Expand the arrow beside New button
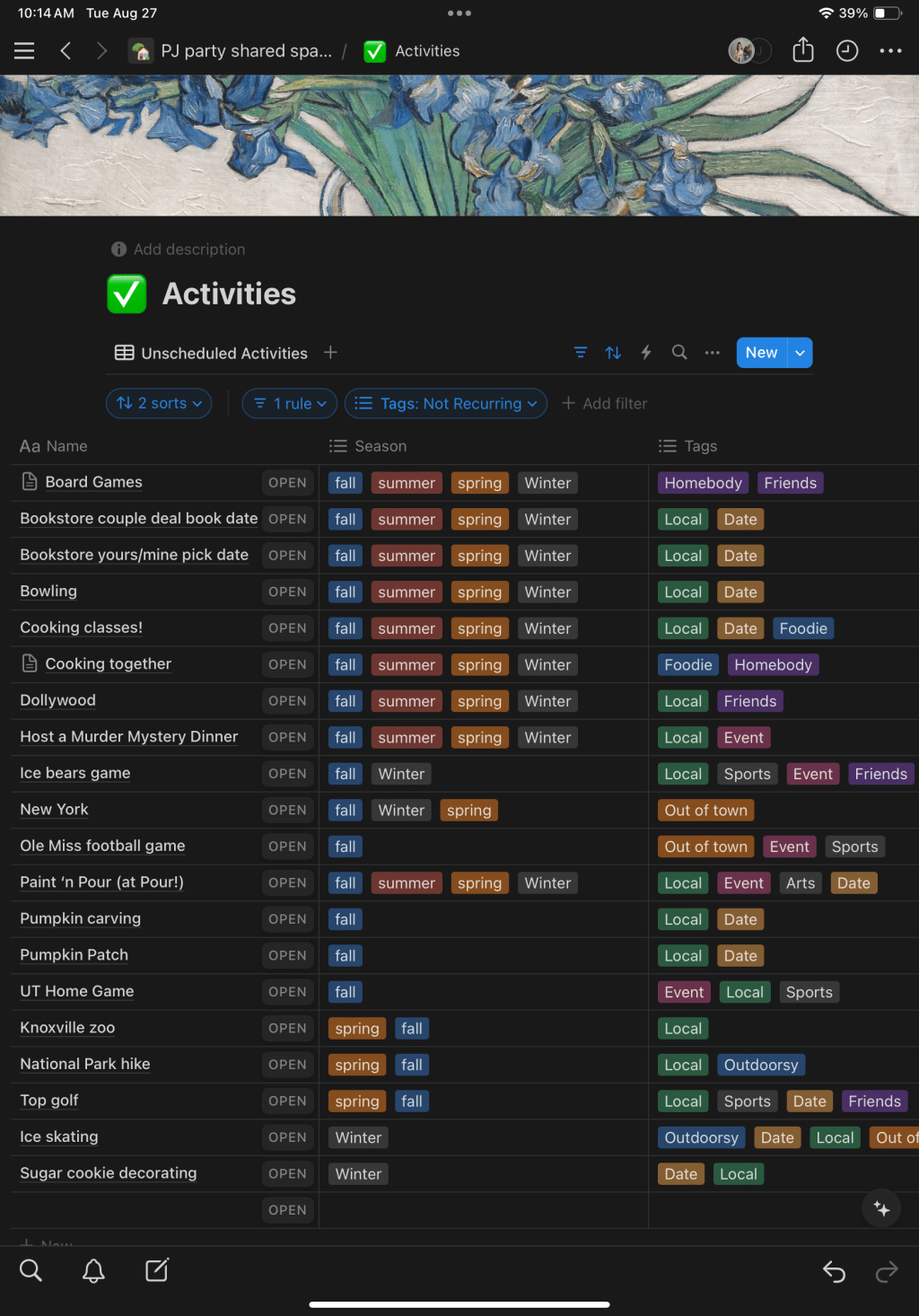The image size is (919, 1316). [x=800, y=353]
